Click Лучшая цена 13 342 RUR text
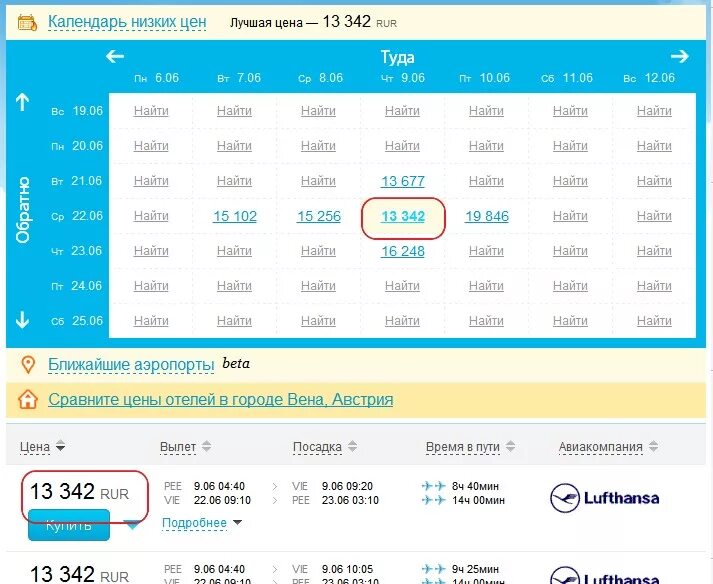Screen dimensions: 713x584 pyautogui.click(x=313, y=22)
